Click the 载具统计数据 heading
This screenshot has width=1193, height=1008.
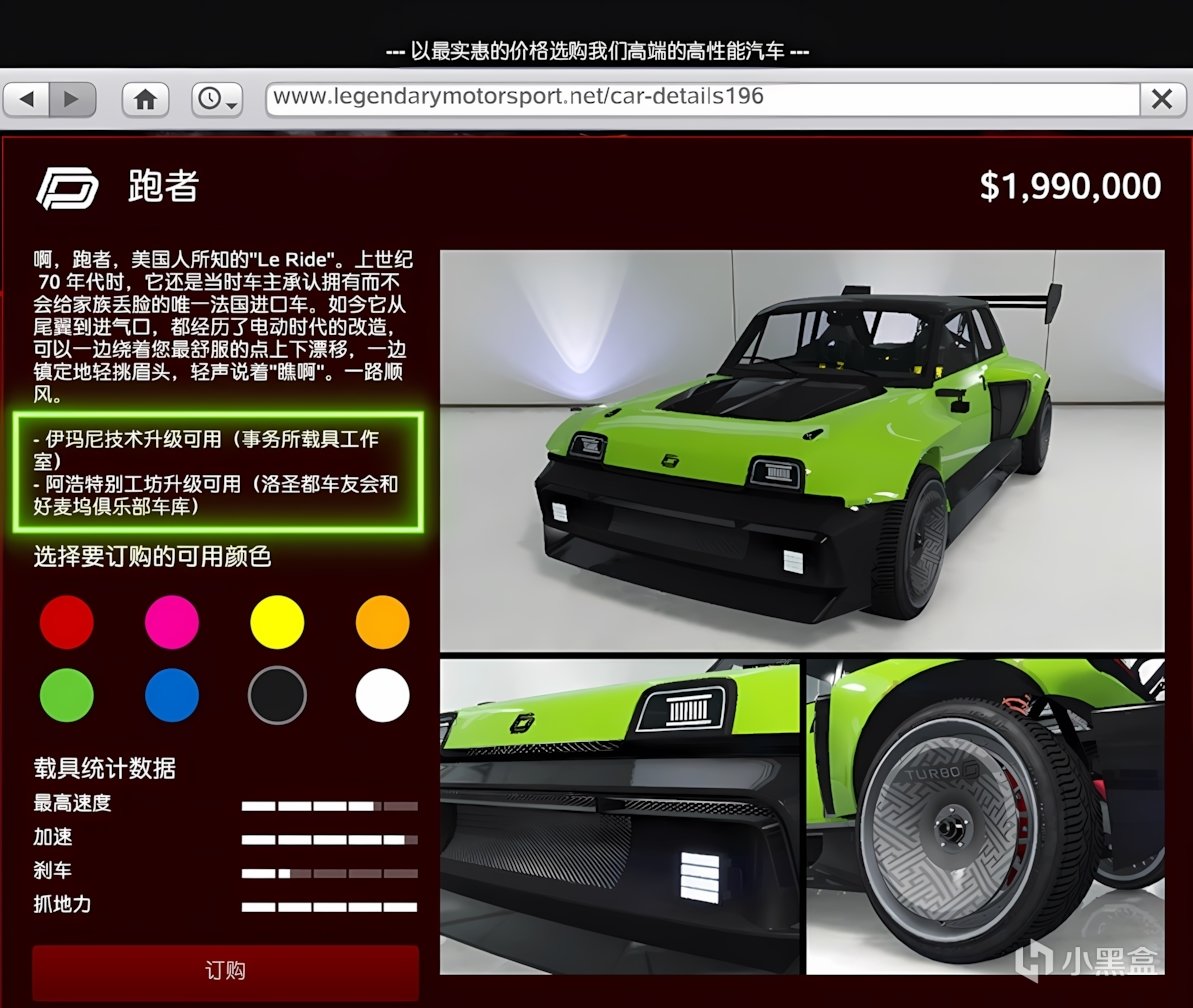(104, 768)
